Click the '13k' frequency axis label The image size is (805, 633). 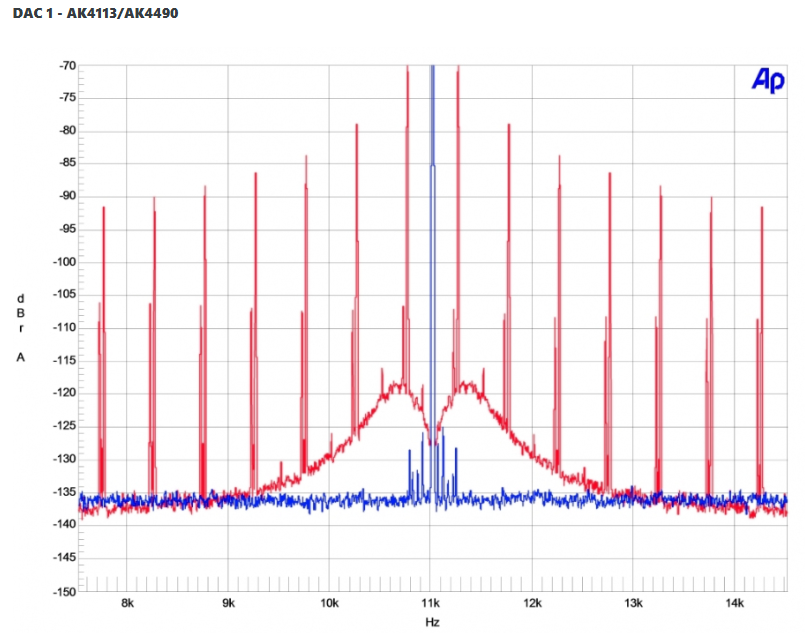click(x=634, y=603)
